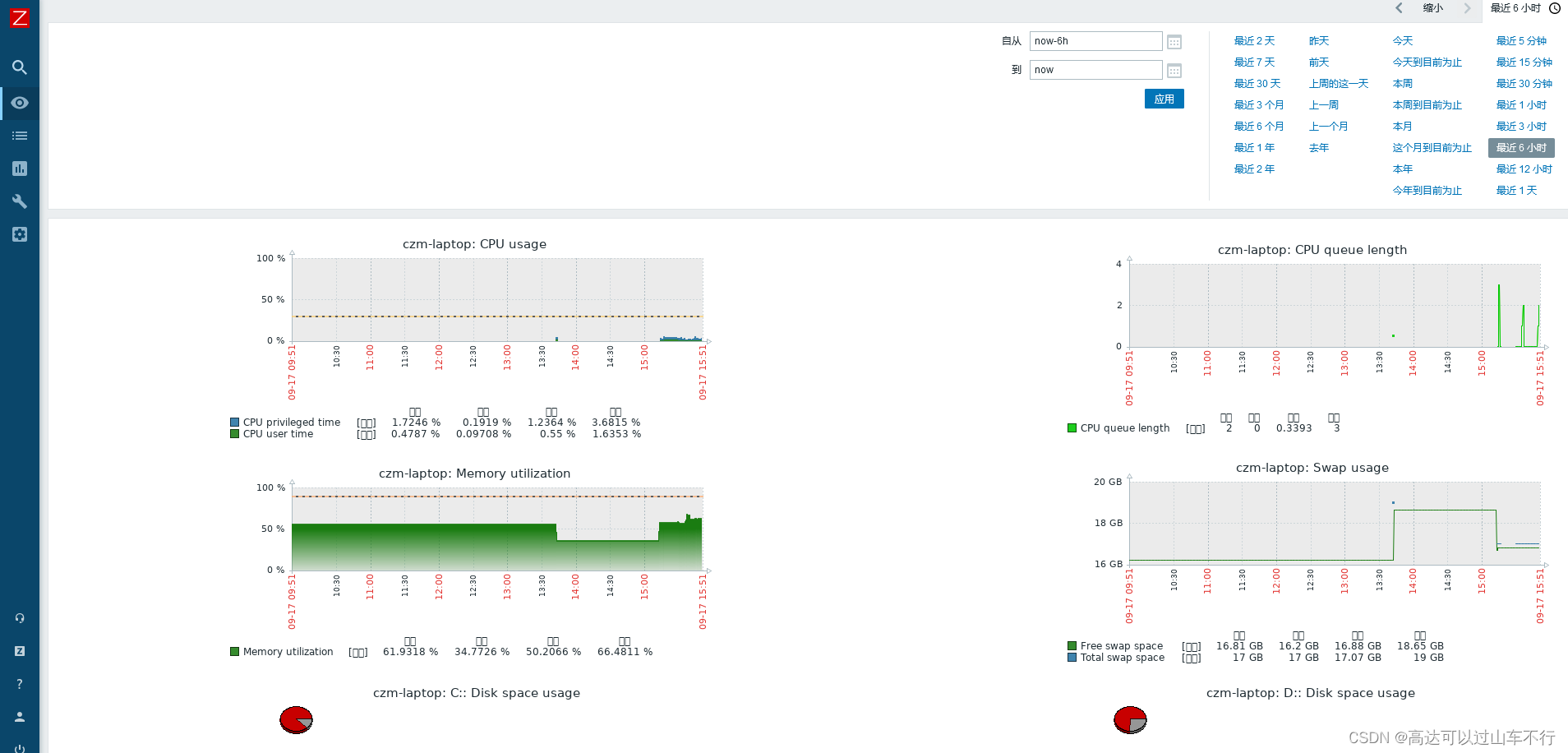Viewport: 1568px width, 753px height.
Task: Click the sign out power icon
Action: click(19, 748)
